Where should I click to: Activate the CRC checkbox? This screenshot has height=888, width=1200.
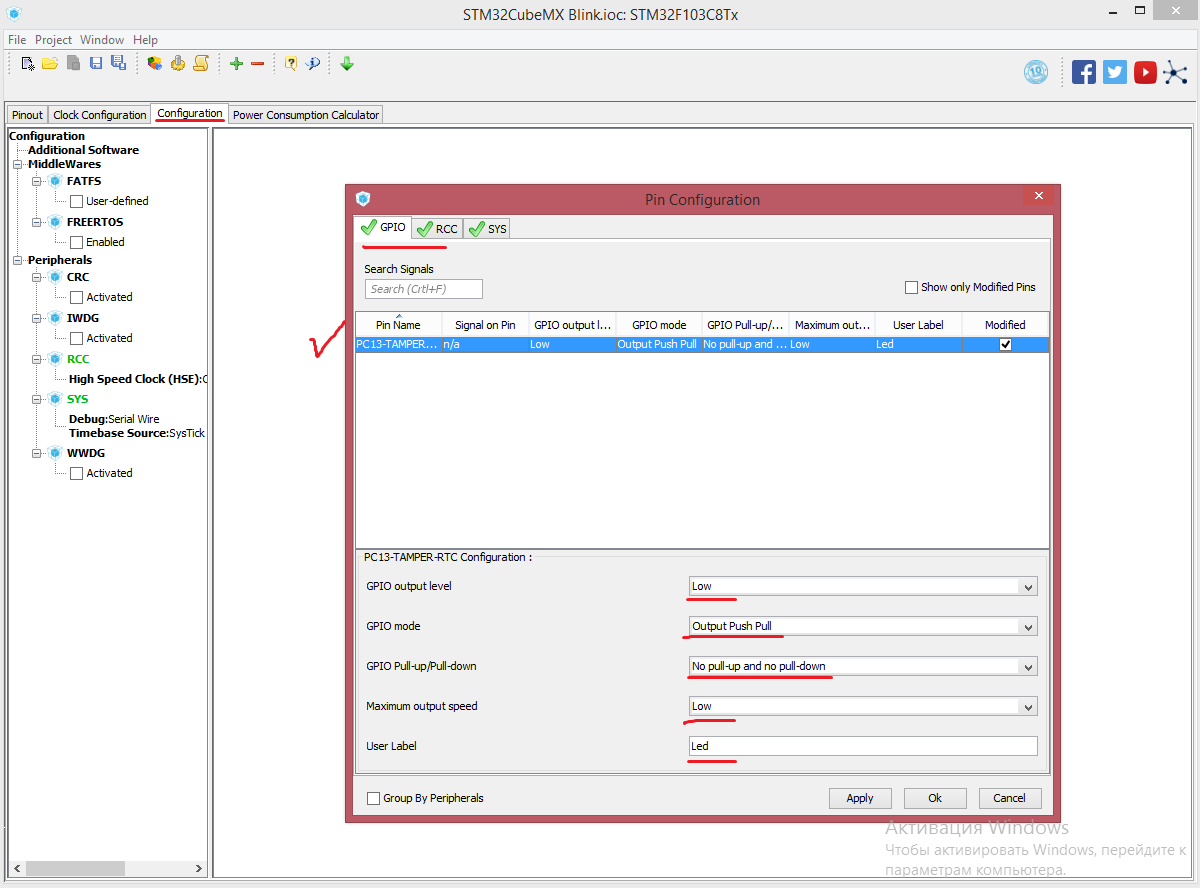click(76, 297)
